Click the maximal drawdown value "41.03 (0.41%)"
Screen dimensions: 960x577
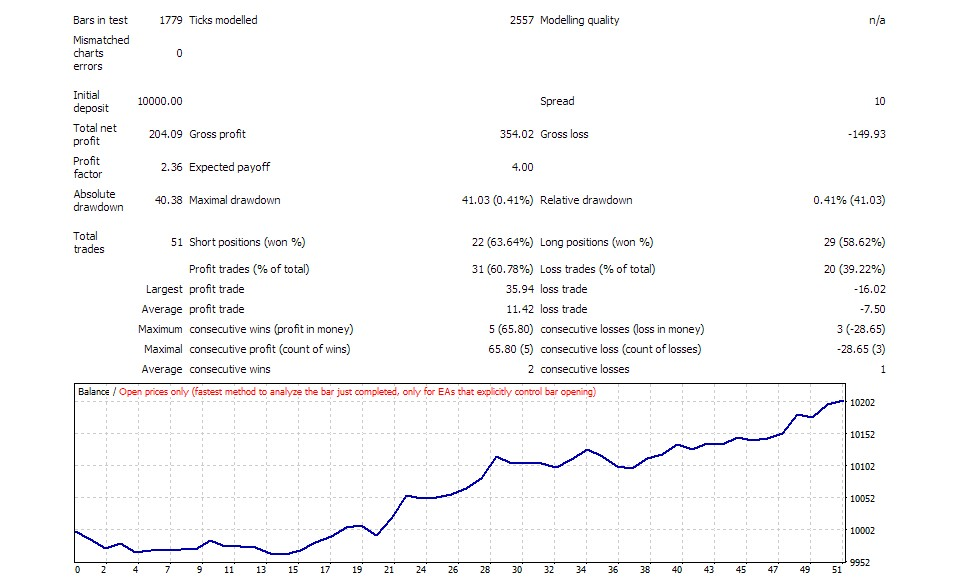point(497,200)
